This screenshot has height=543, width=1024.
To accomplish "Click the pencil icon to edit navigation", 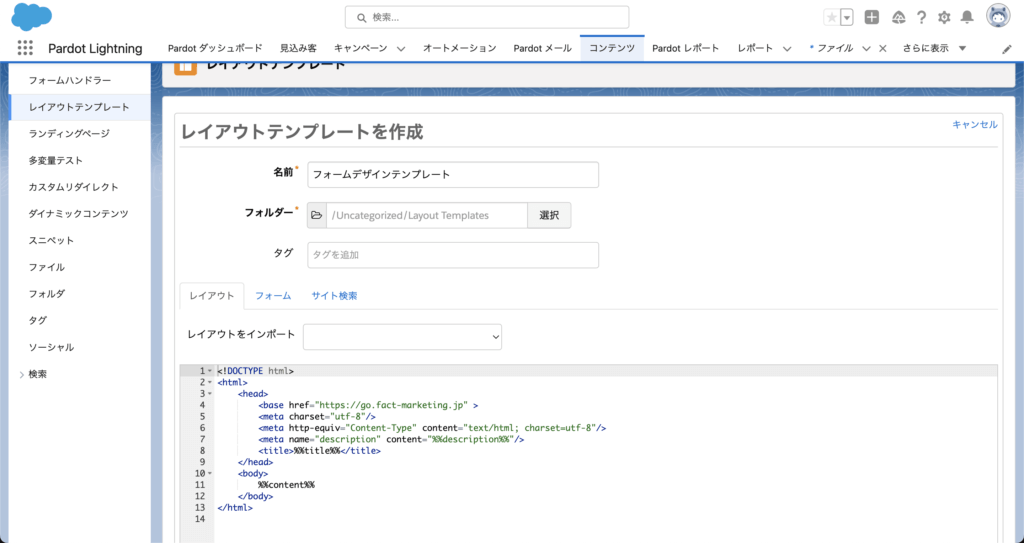I will 1007,48.
